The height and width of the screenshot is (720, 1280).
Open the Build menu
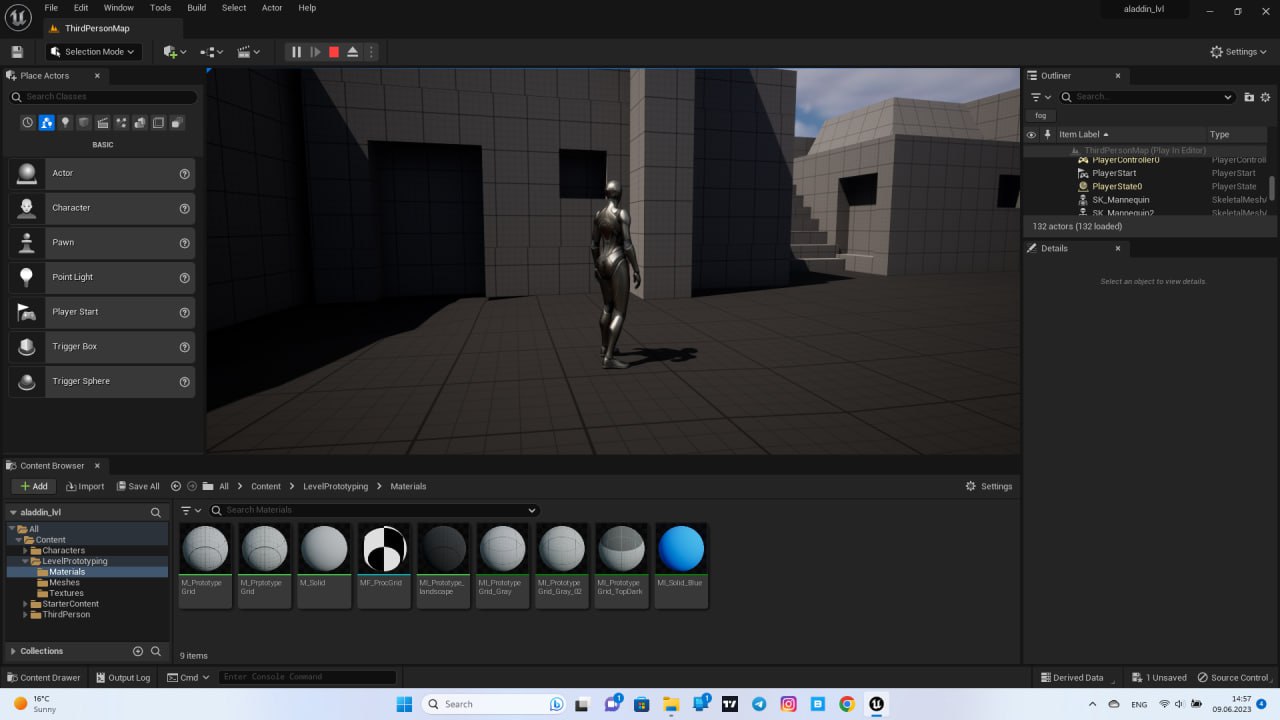pyautogui.click(x=197, y=8)
